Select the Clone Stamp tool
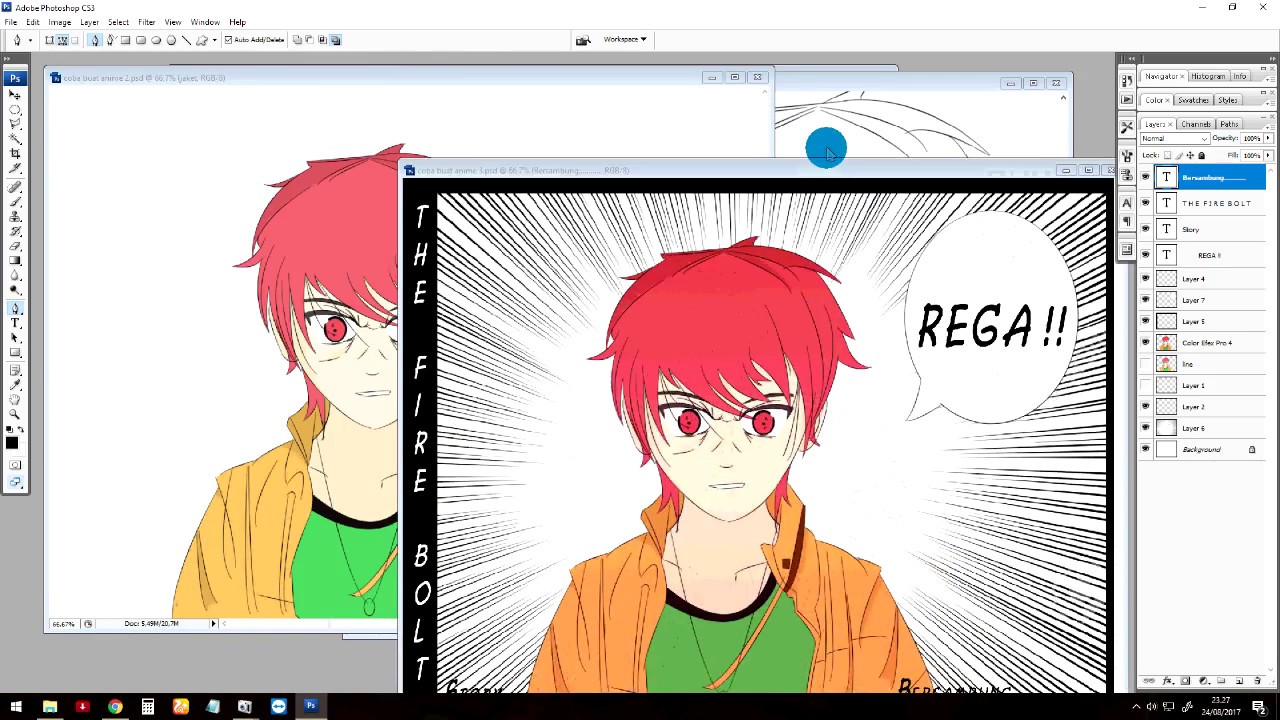This screenshot has height=720, width=1280. point(14,217)
